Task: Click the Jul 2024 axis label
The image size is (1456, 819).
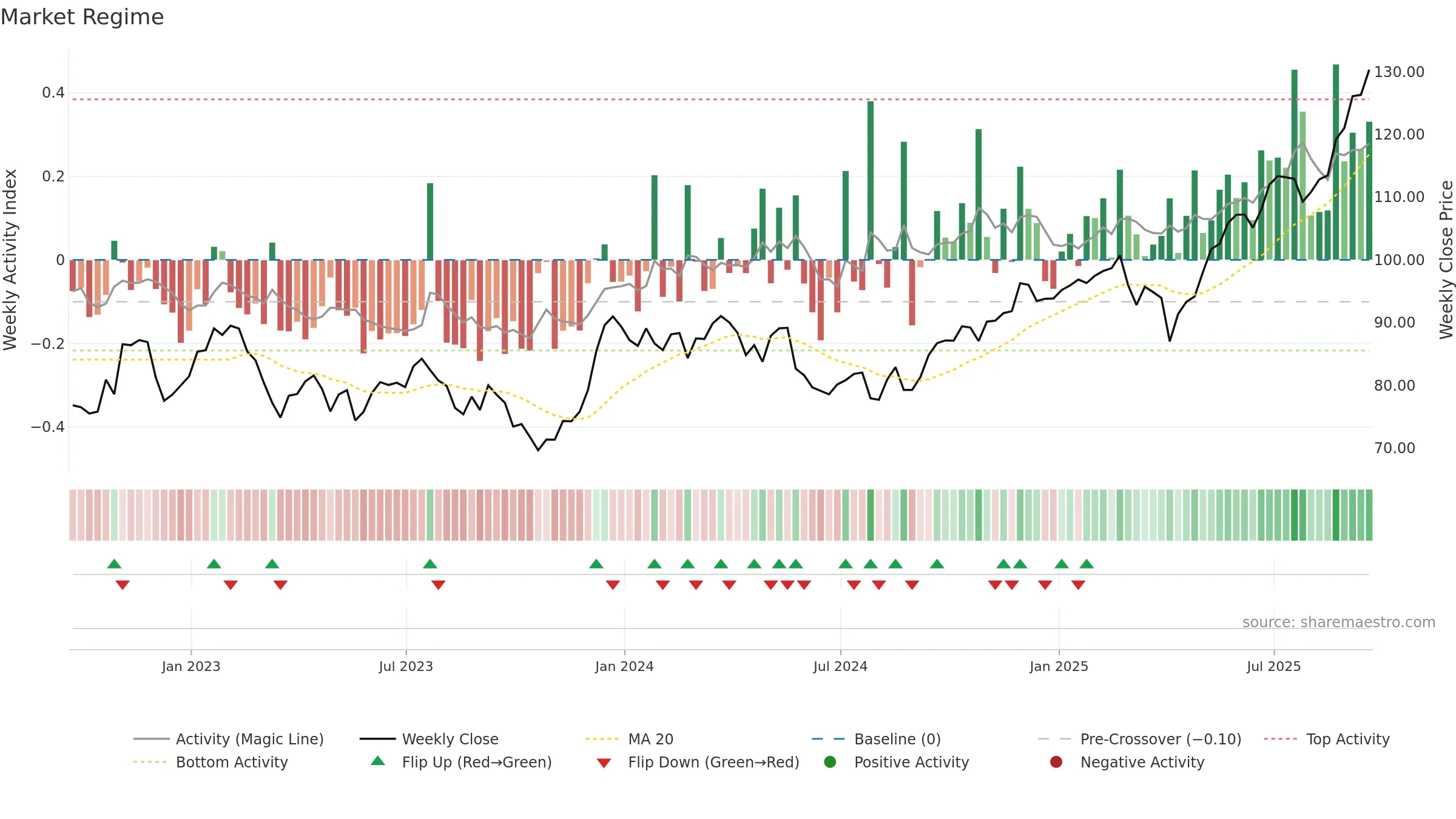Action: coord(840,666)
